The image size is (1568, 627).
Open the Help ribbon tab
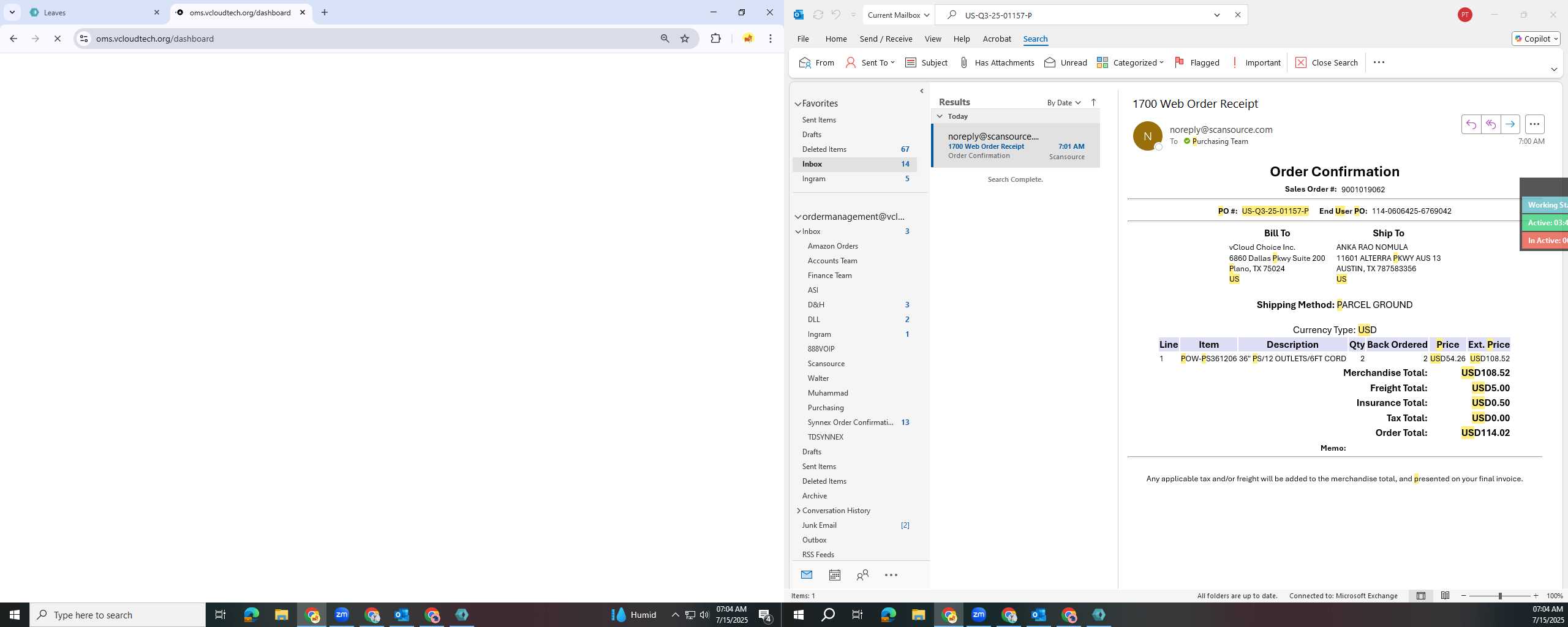(961, 39)
